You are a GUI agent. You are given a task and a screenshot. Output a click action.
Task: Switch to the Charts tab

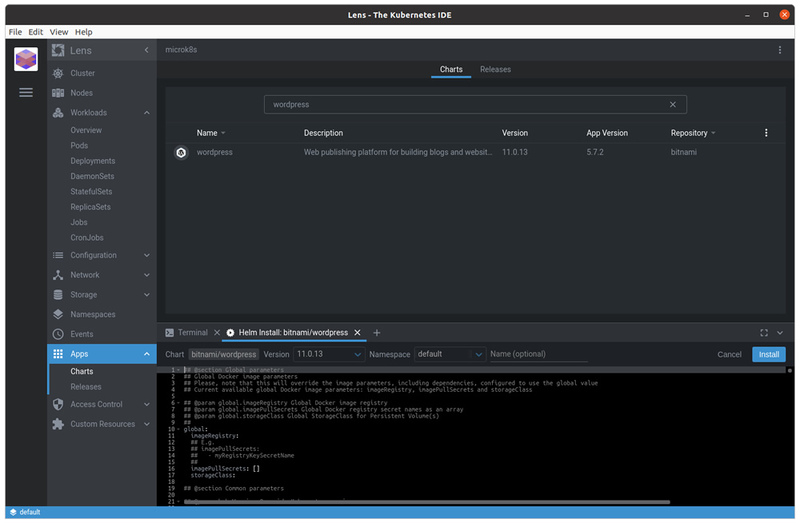451,69
